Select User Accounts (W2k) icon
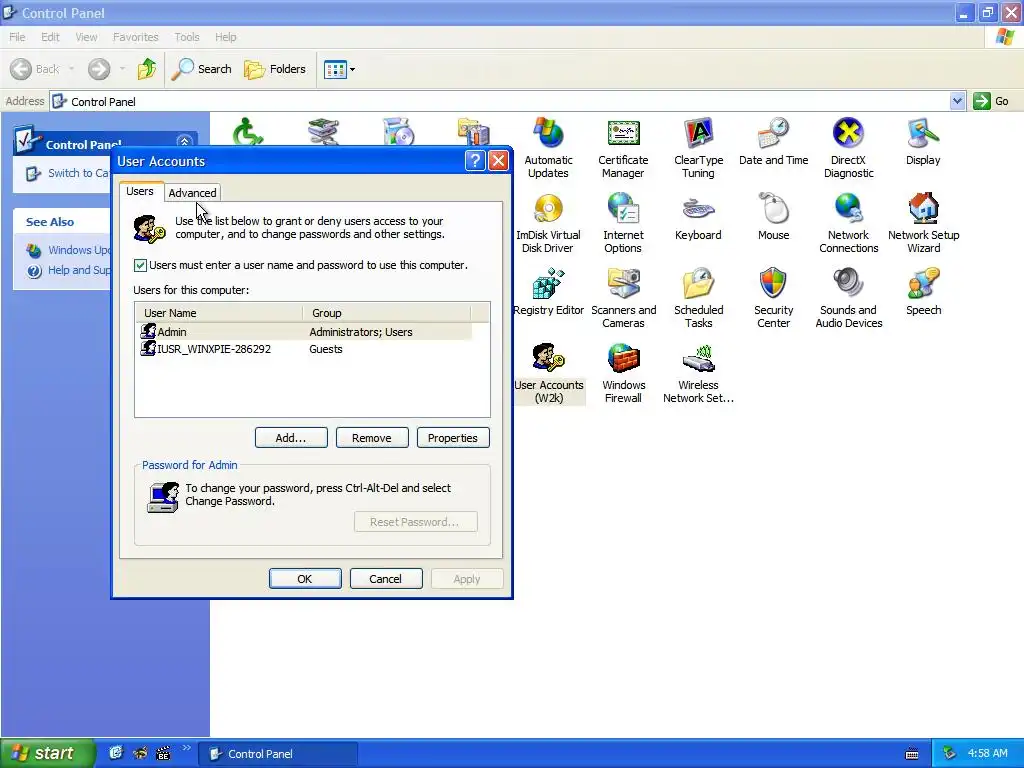 tap(549, 374)
